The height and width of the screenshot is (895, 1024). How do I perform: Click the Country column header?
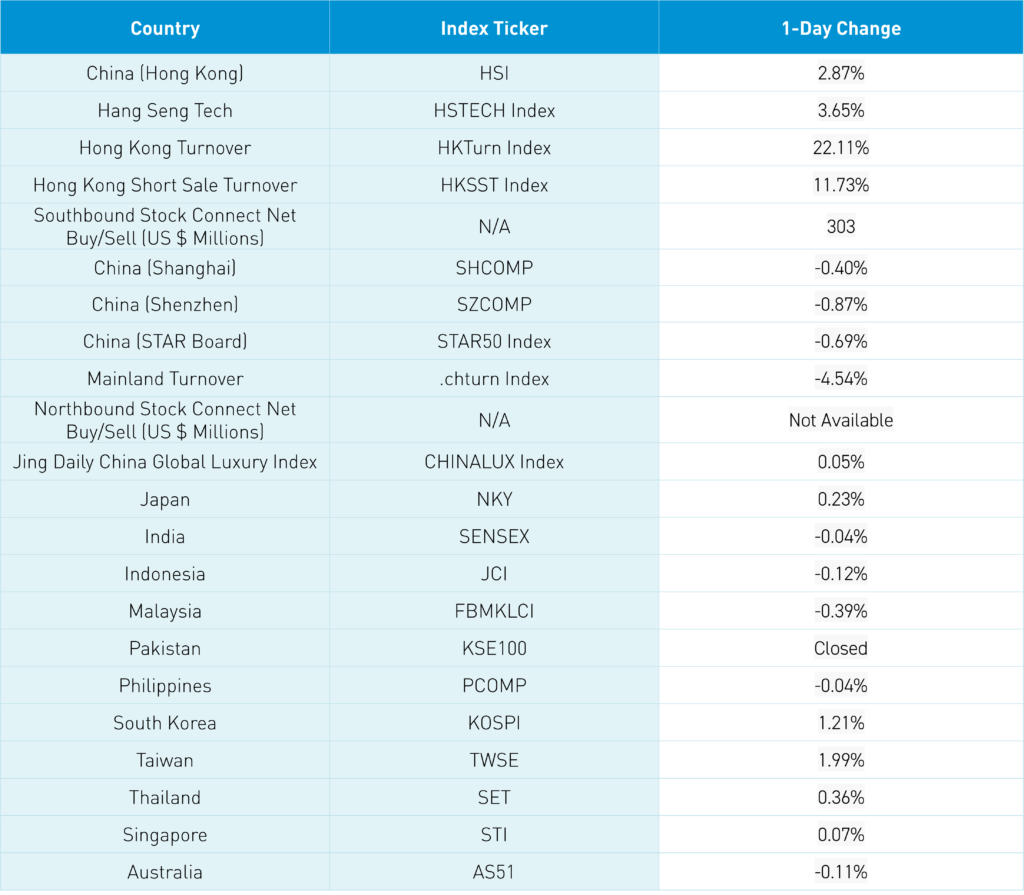[165, 28]
